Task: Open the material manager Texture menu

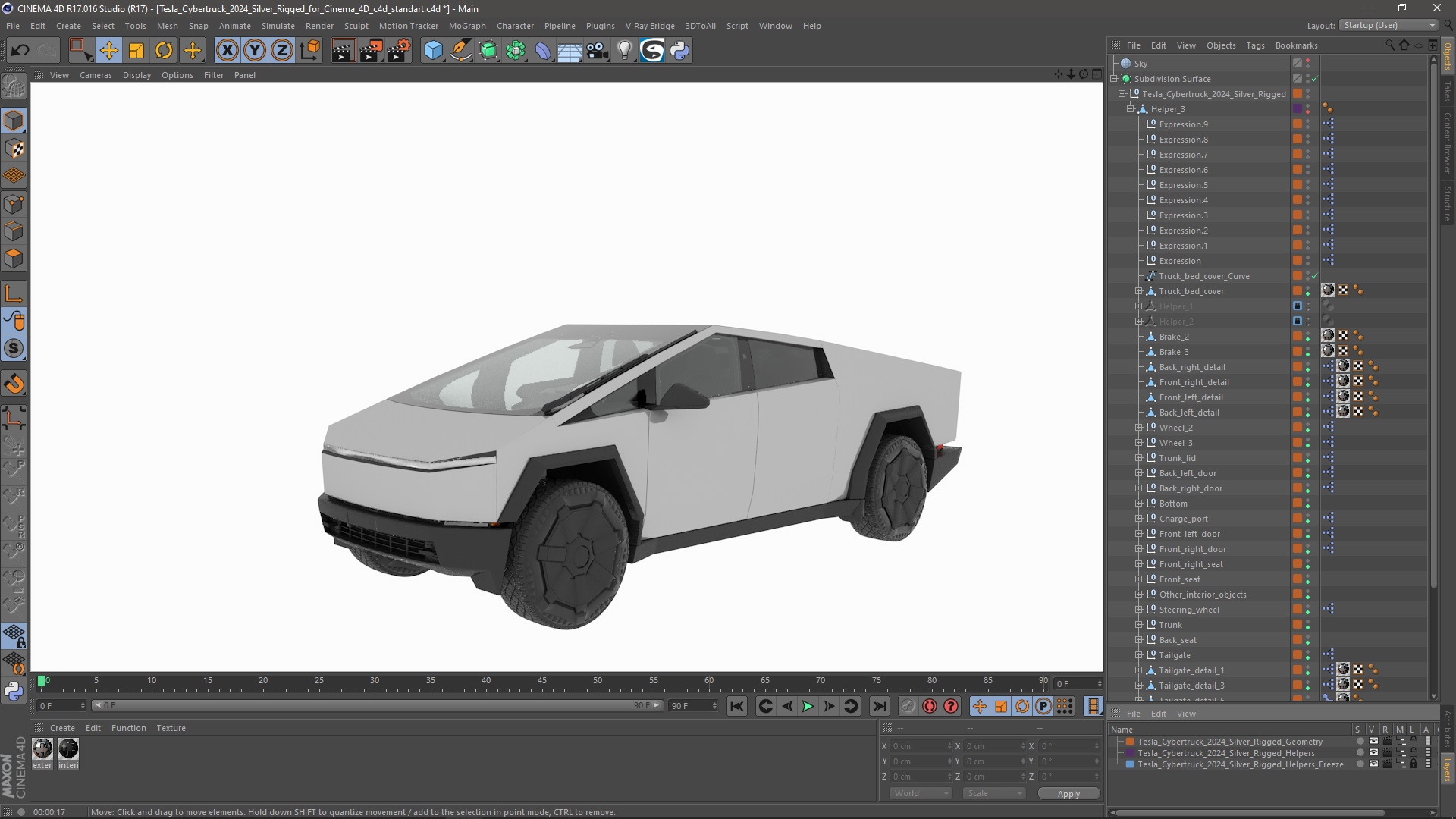Action: [x=171, y=728]
